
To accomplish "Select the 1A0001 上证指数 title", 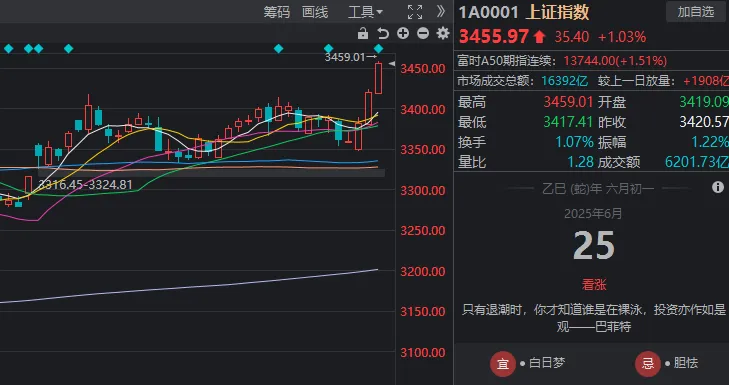I will [x=524, y=13].
